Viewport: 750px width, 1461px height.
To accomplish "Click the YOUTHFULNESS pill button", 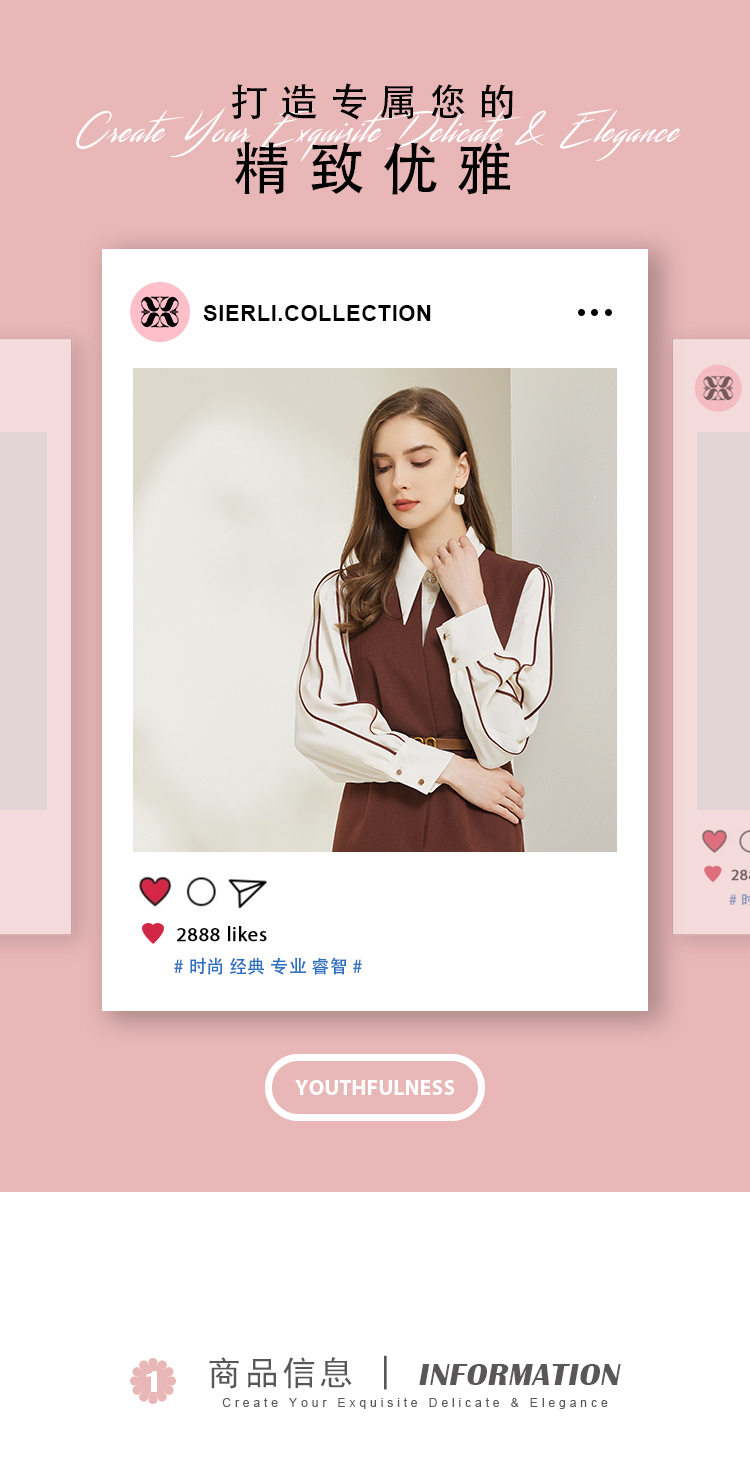I will 375,1087.
